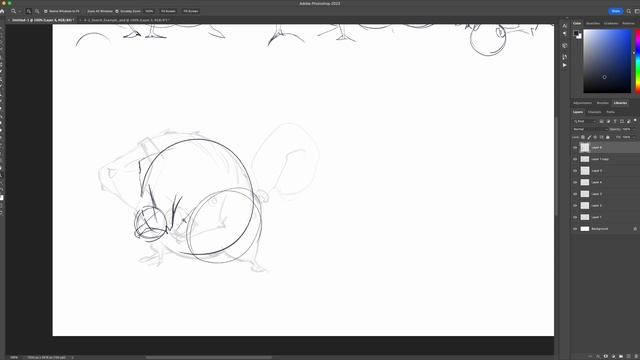Screen dimensions: 640x360
Task: Toggle Scrubby Zoom checkbox
Action: 117,11
